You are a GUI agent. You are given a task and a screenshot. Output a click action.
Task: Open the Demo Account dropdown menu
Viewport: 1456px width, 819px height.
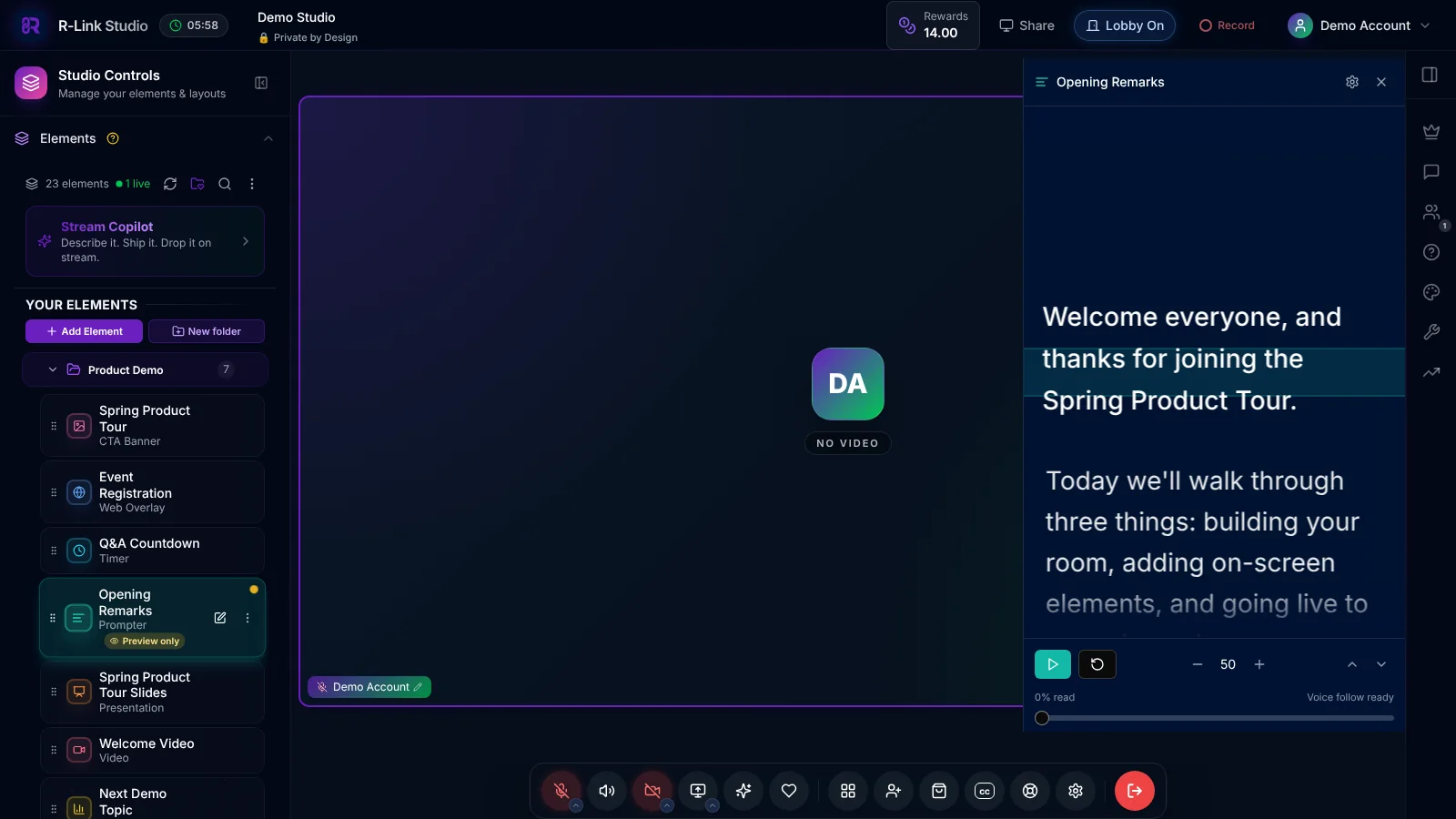tap(1360, 25)
